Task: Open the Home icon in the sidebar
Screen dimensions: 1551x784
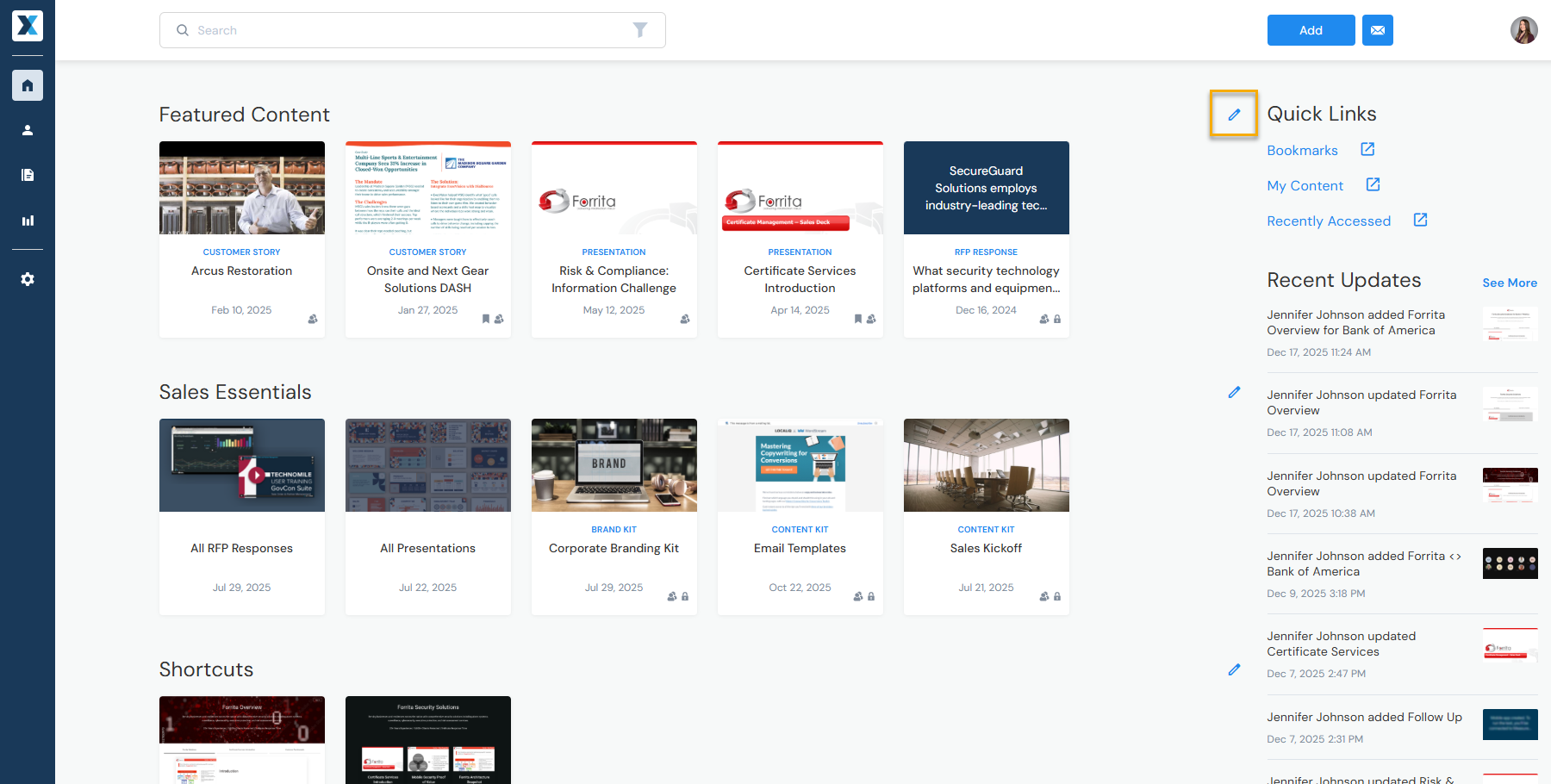Action: pyautogui.click(x=28, y=85)
